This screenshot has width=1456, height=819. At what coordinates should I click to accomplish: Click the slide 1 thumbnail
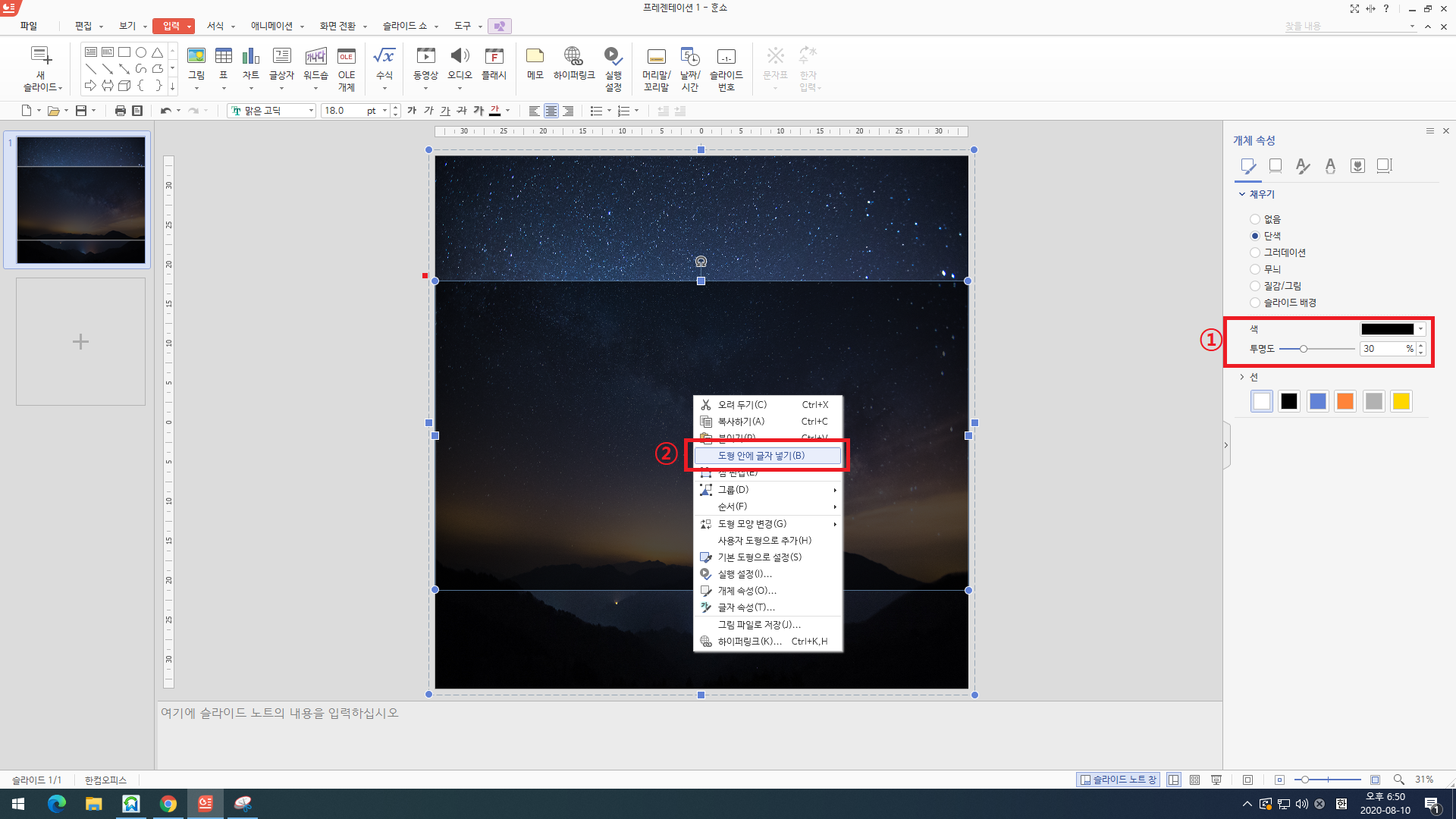click(81, 200)
